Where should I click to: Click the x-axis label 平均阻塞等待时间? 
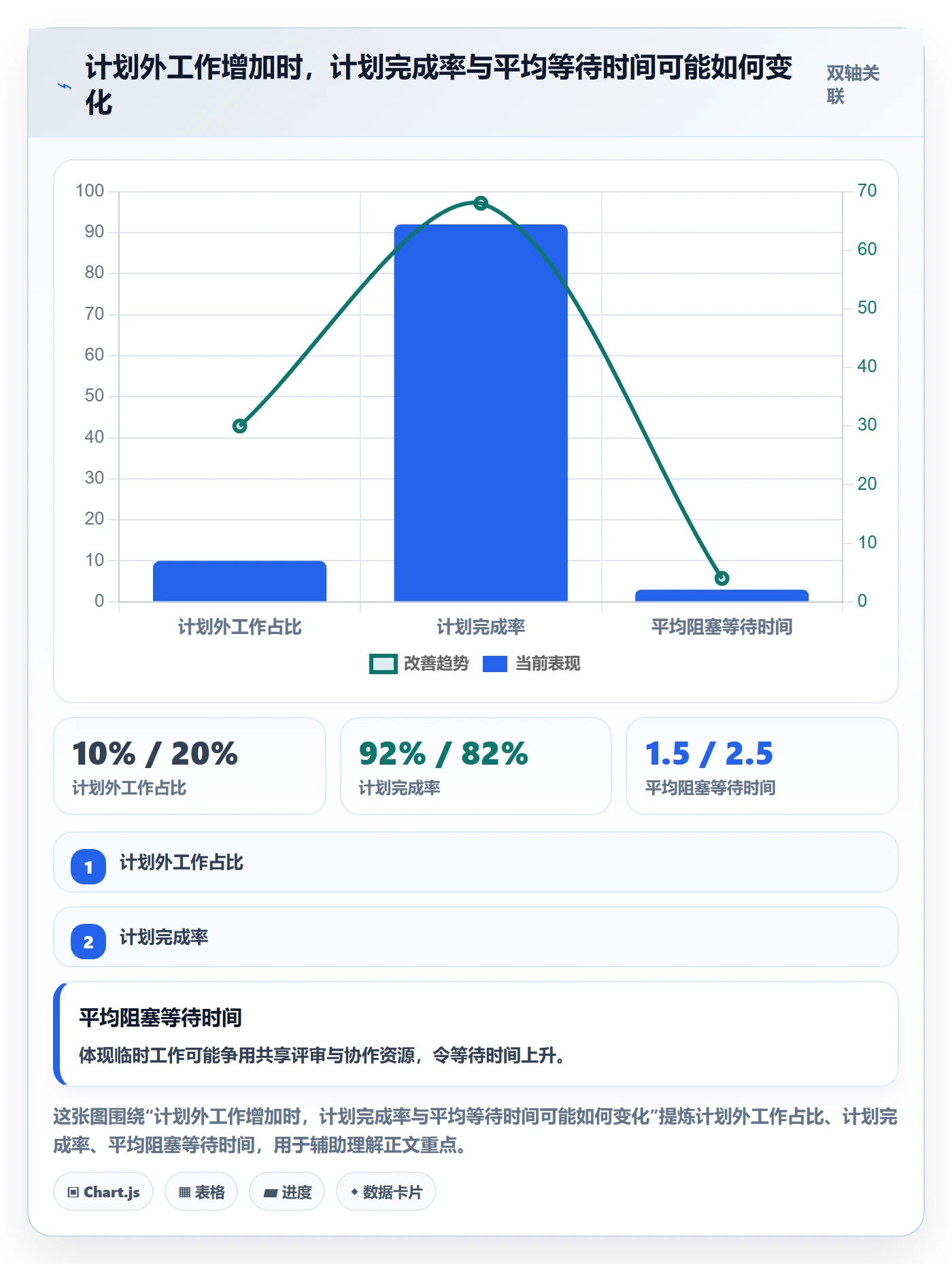pyautogui.click(x=721, y=627)
